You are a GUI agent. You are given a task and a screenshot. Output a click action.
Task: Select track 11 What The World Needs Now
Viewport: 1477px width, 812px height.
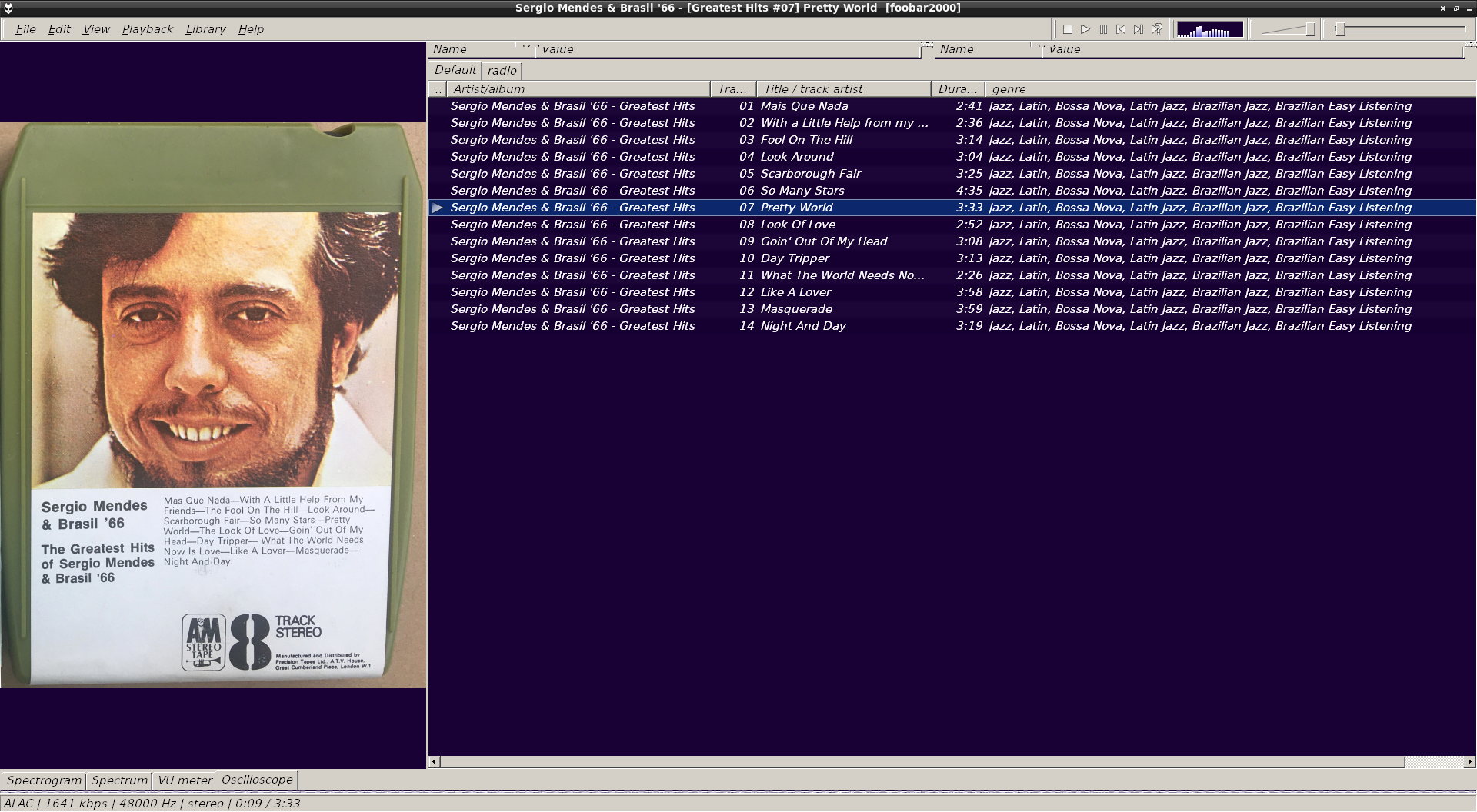pos(952,275)
